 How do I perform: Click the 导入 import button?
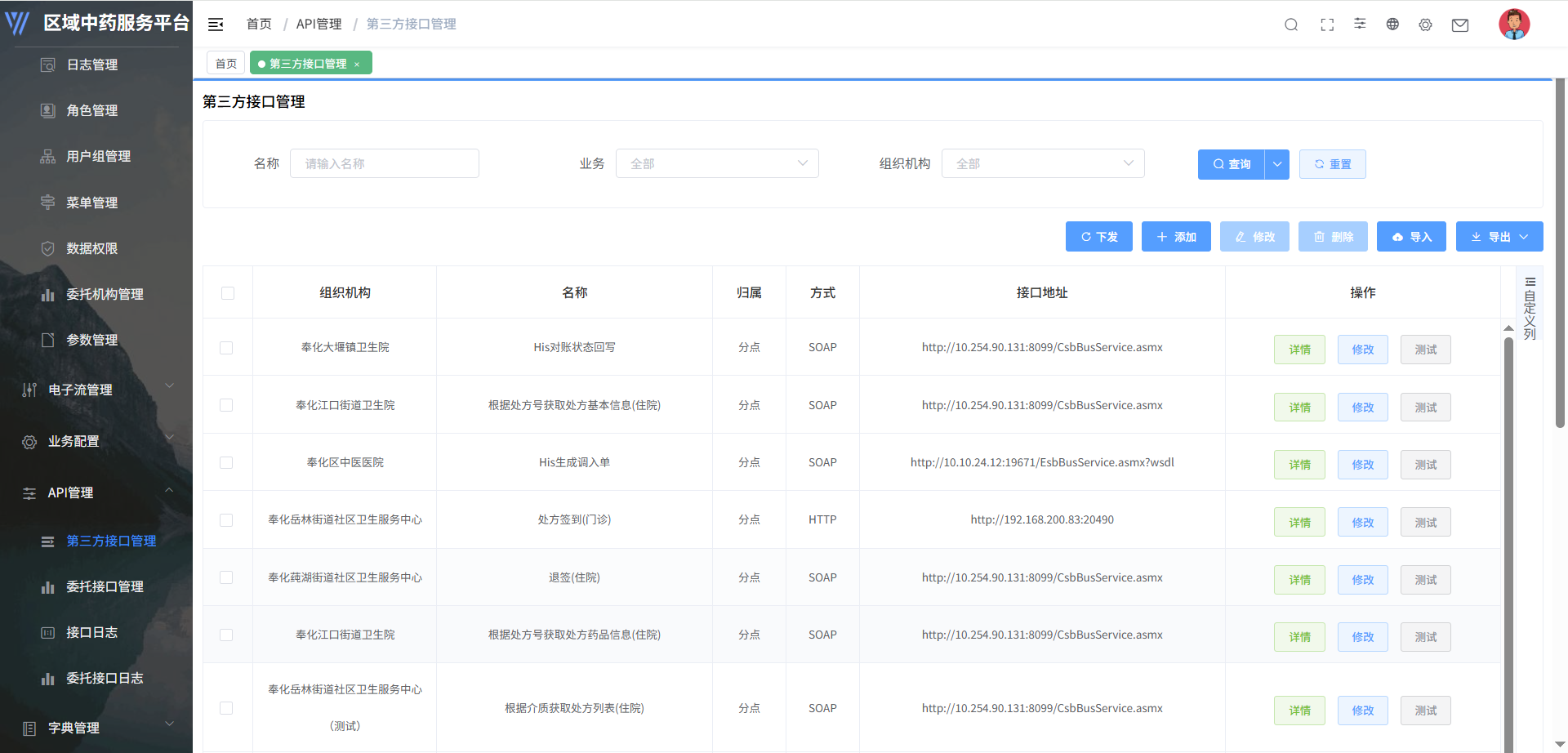1411,237
